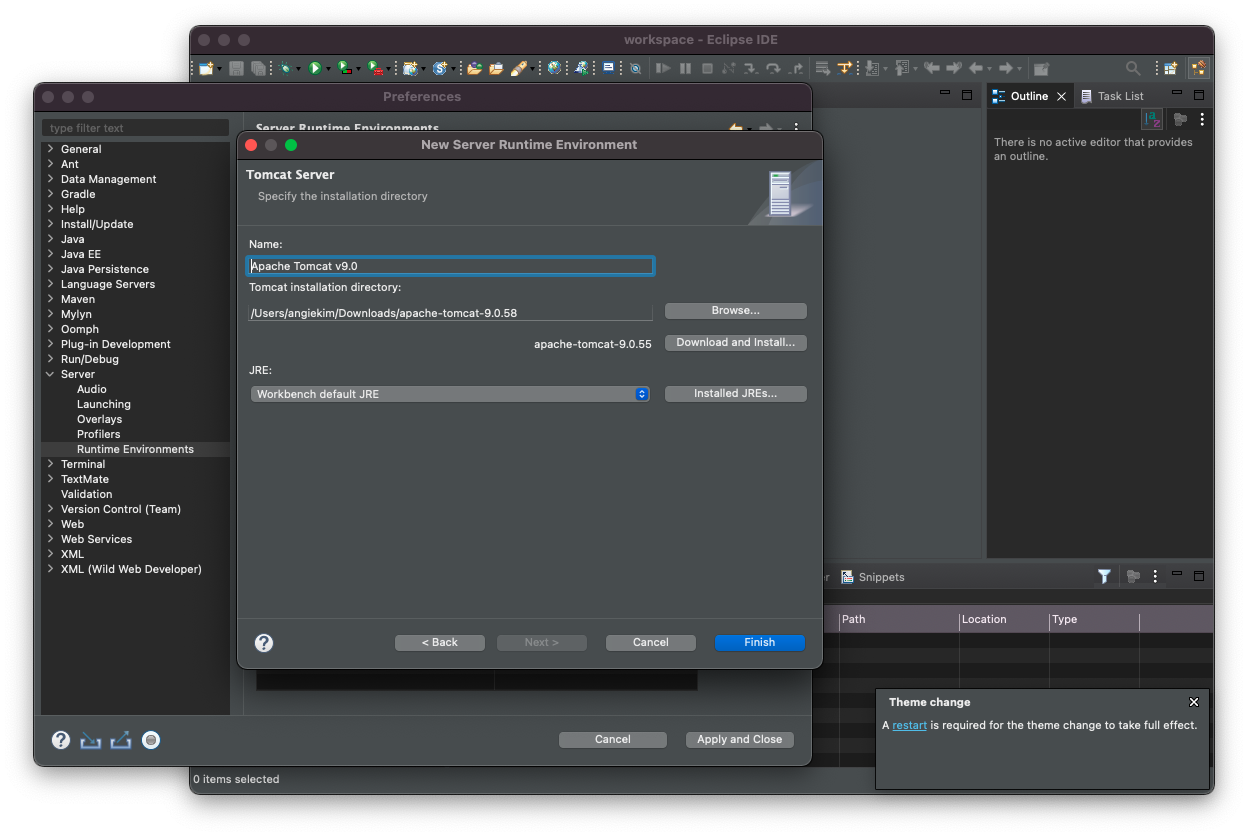This screenshot has height=836, width=1248.
Task: Expand the Terminal preferences node
Action: (51, 464)
